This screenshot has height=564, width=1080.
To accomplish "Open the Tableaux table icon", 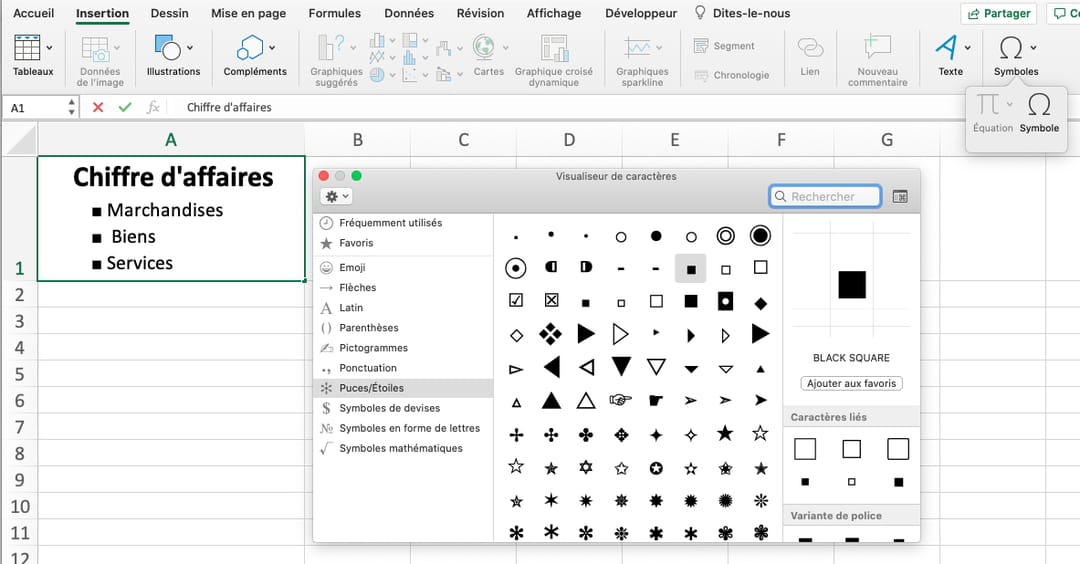I will 27,48.
